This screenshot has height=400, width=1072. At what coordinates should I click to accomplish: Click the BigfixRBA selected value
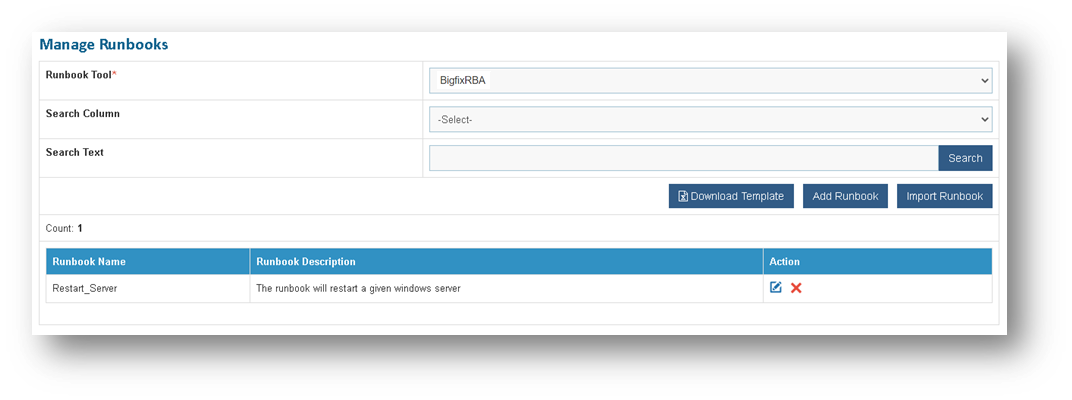(x=462, y=80)
